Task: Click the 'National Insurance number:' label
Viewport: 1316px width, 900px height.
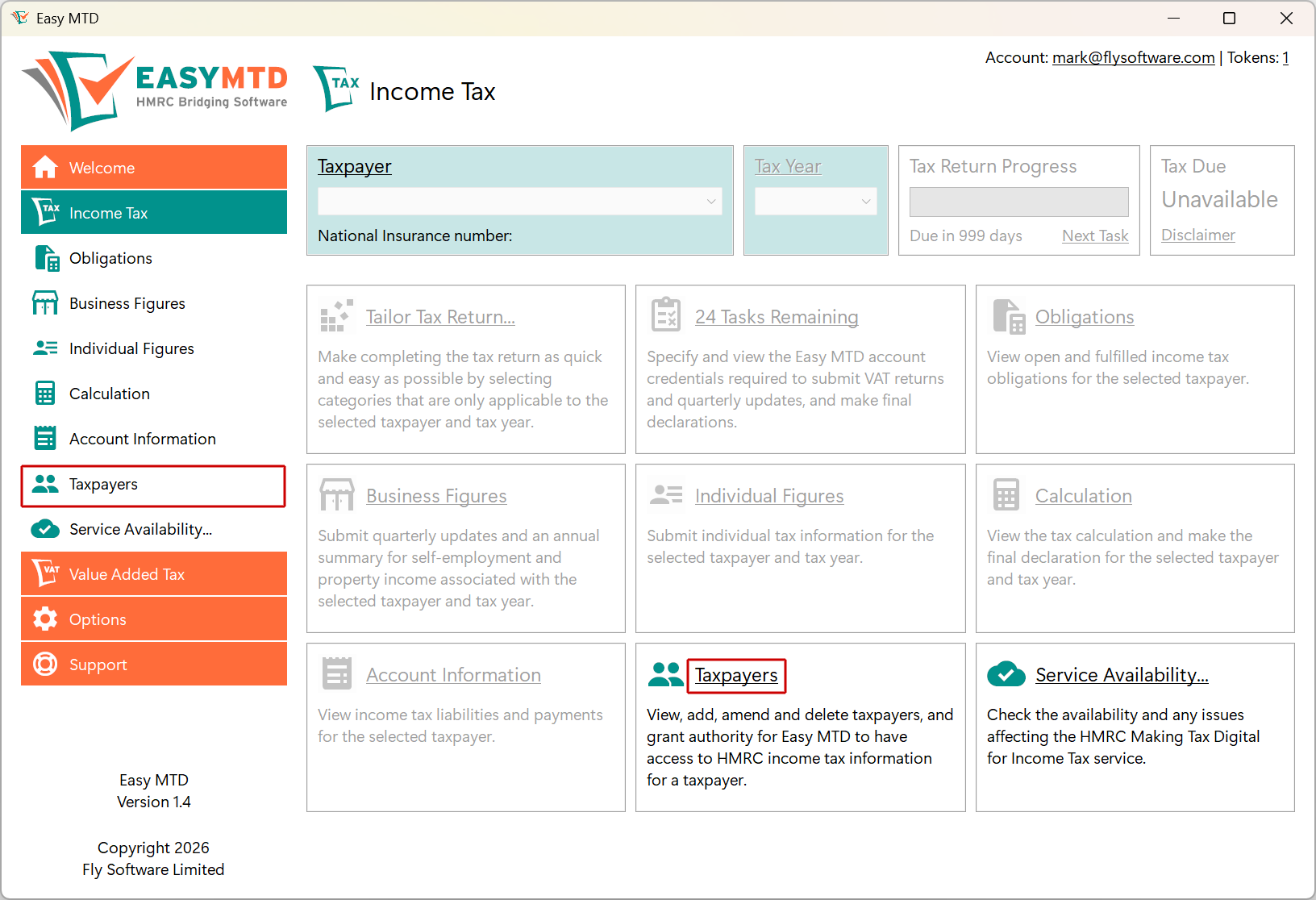Action: click(415, 235)
